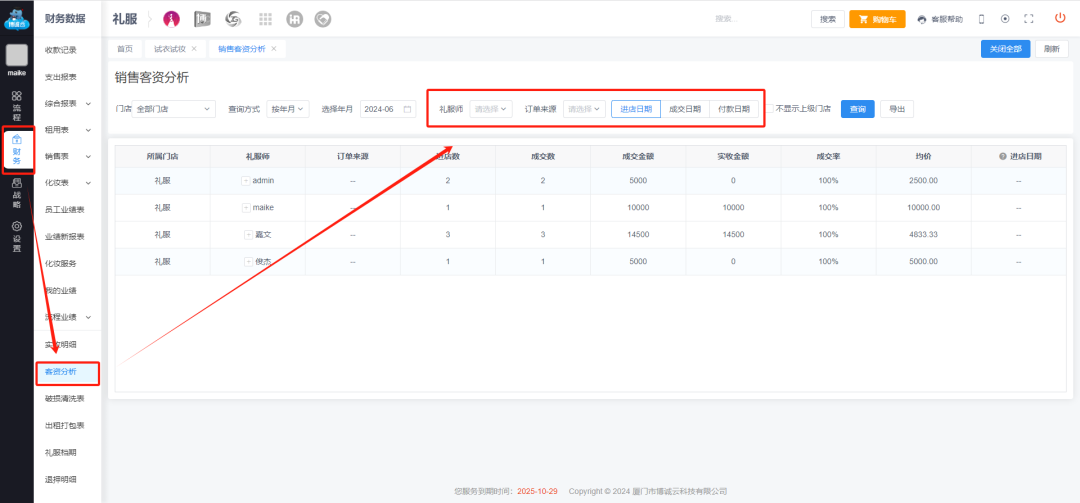Click the mobile phone icon in header
Viewport: 1080px width, 503px height.
982,19
